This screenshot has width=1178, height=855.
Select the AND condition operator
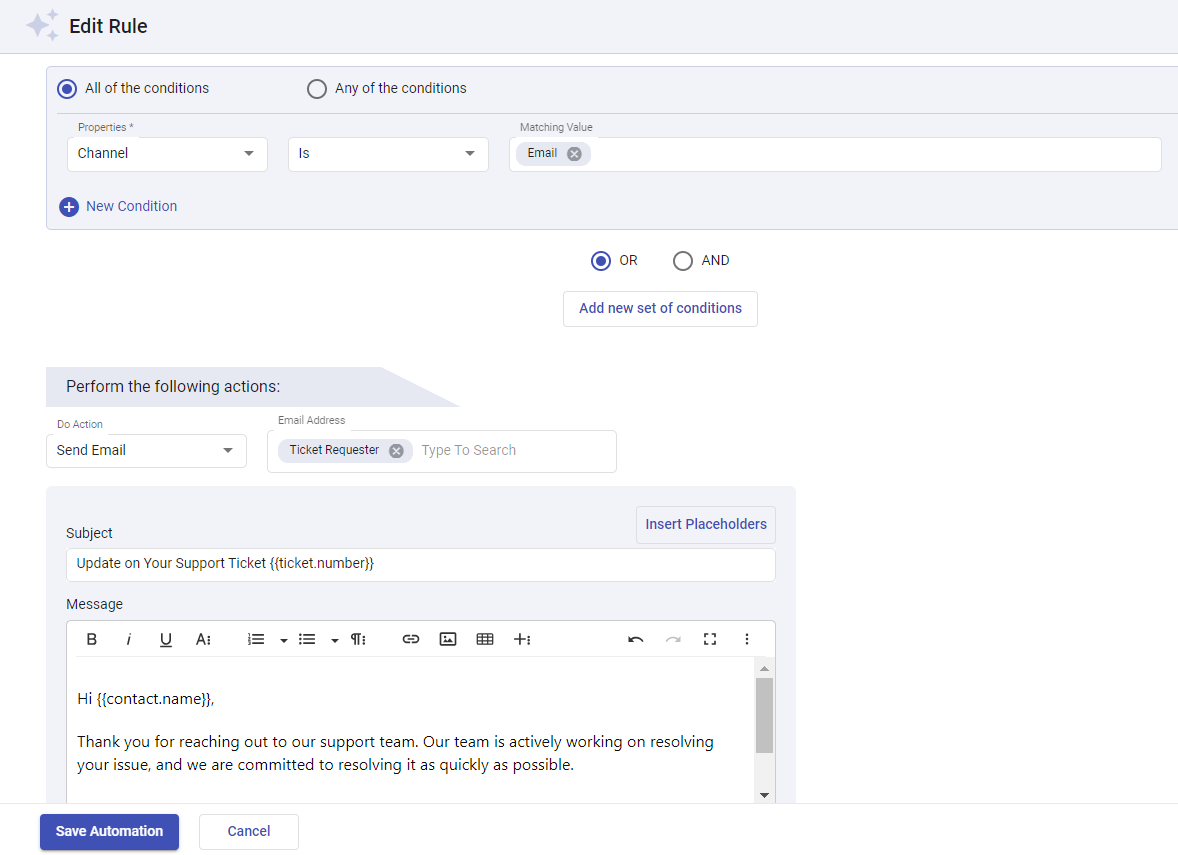click(684, 260)
